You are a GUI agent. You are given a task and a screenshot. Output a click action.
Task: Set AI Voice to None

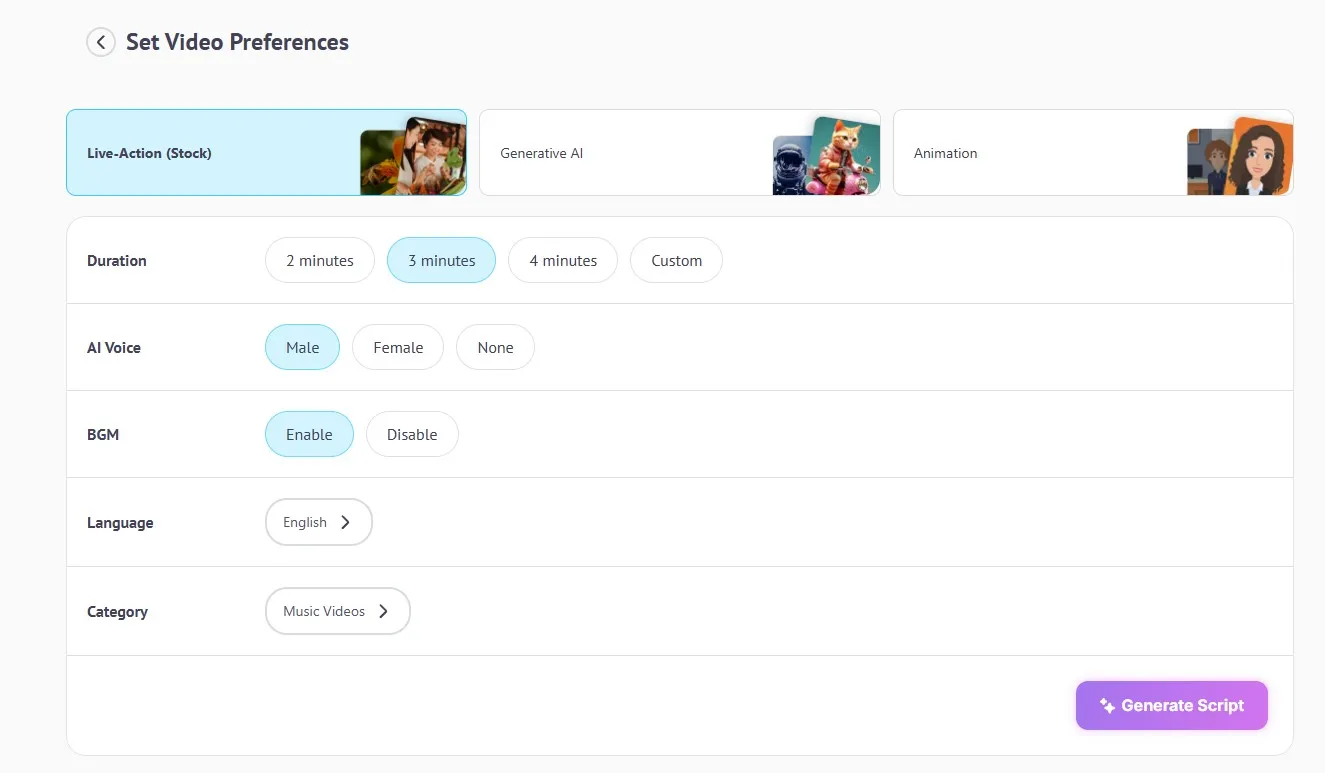495,347
